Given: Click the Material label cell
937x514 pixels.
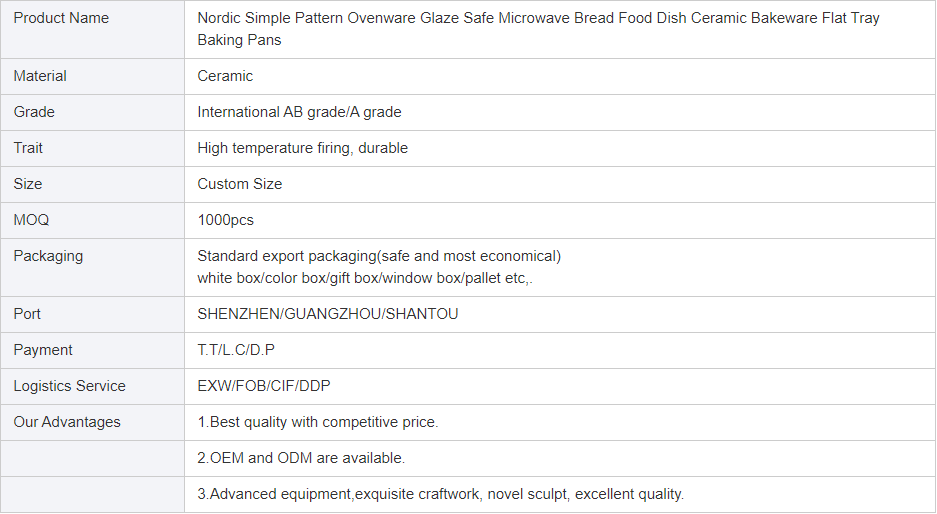Looking at the screenshot, I should [93, 77].
